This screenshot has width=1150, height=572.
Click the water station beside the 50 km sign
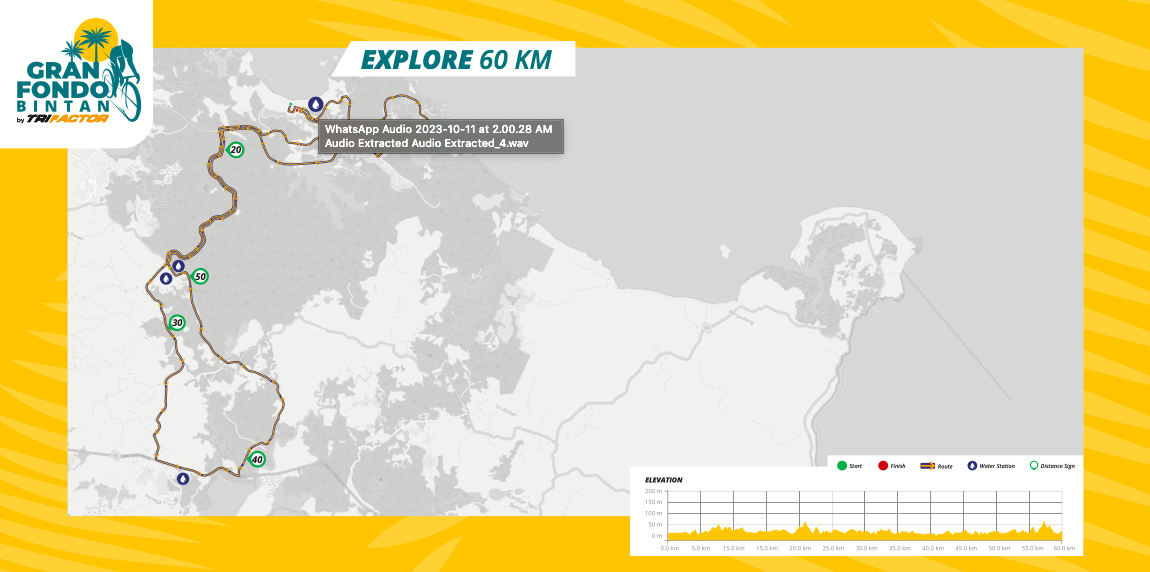(x=178, y=266)
